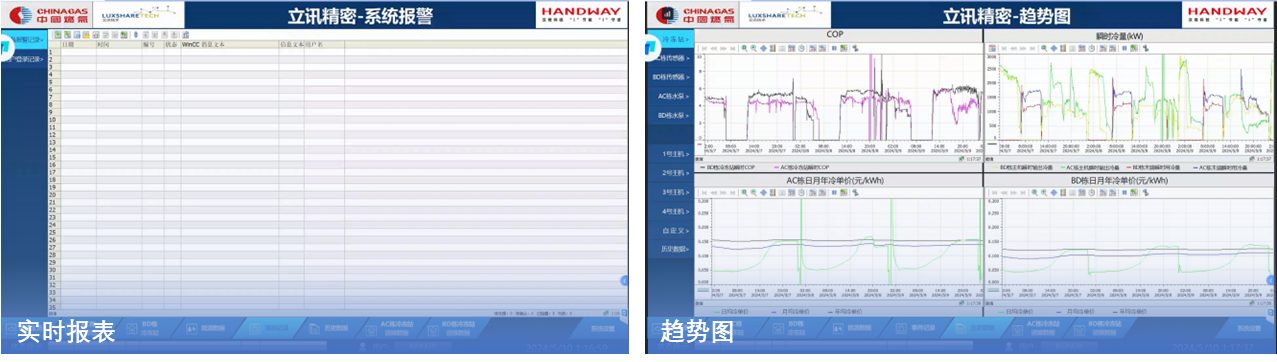Click stop/start update icon in COP toolbar
This screenshot has height=362, width=1277.
click(834, 48)
